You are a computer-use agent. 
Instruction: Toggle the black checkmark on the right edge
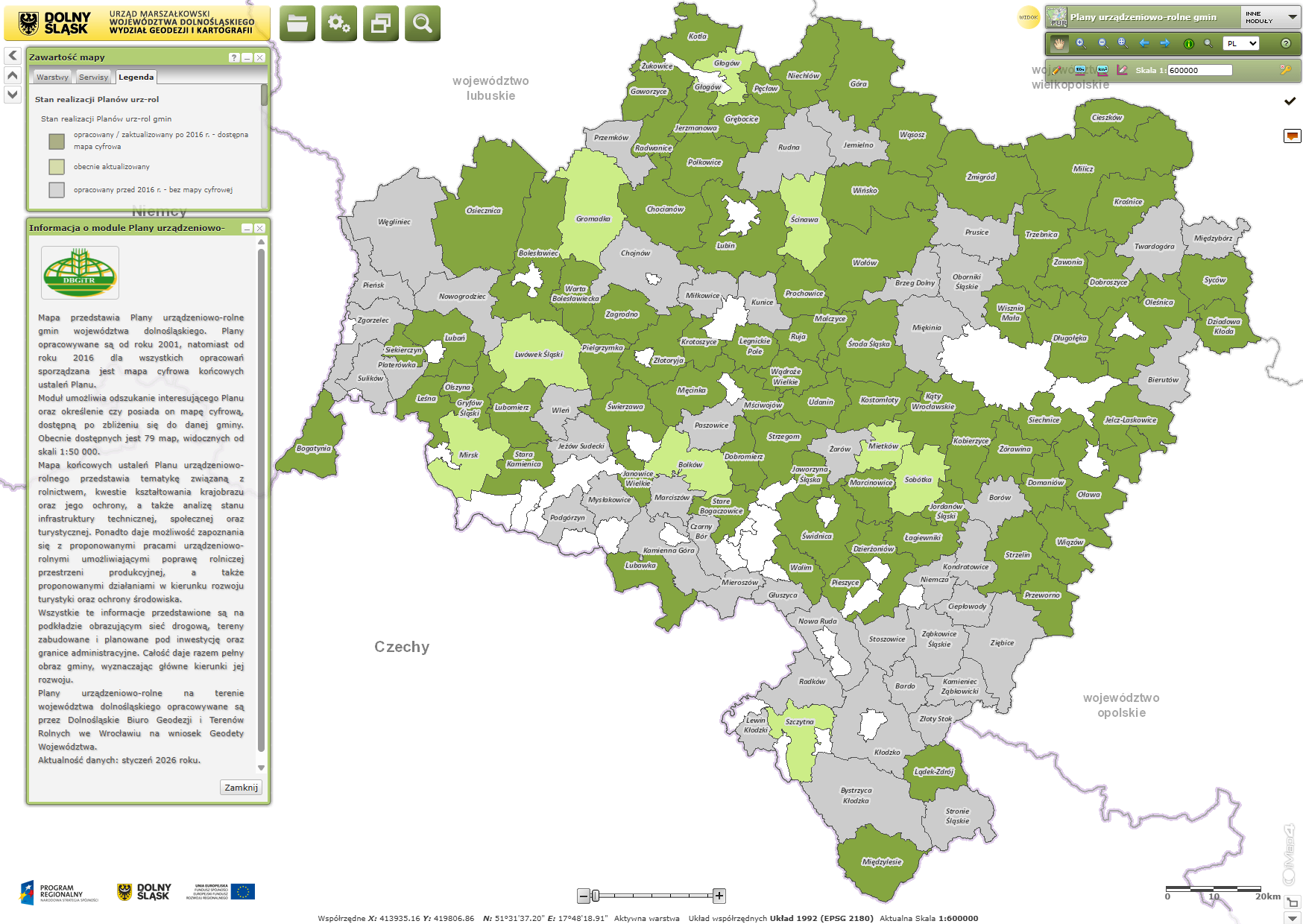[1290, 101]
